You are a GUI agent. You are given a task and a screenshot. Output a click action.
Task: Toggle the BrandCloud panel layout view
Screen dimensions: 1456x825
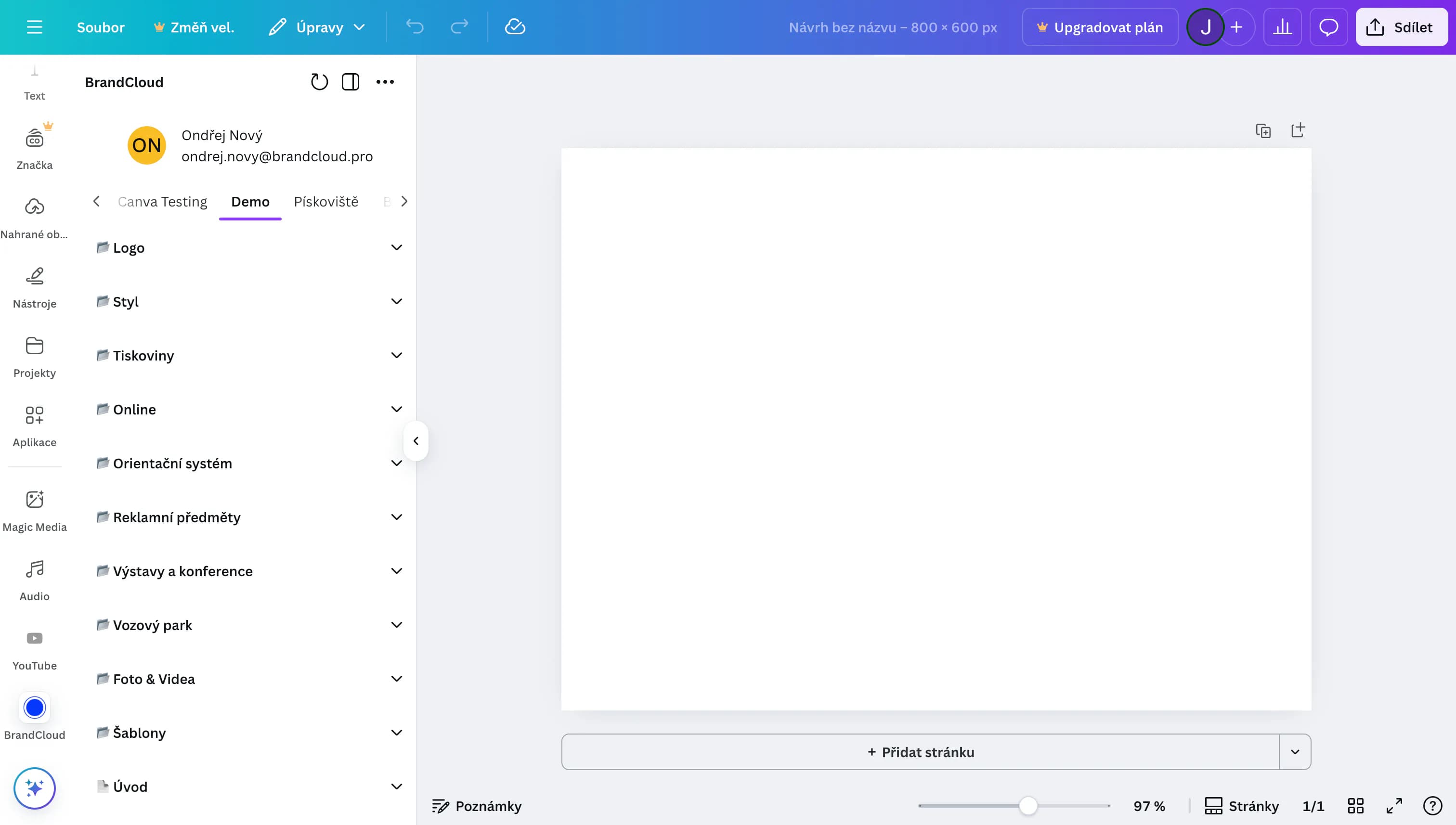coord(350,82)
